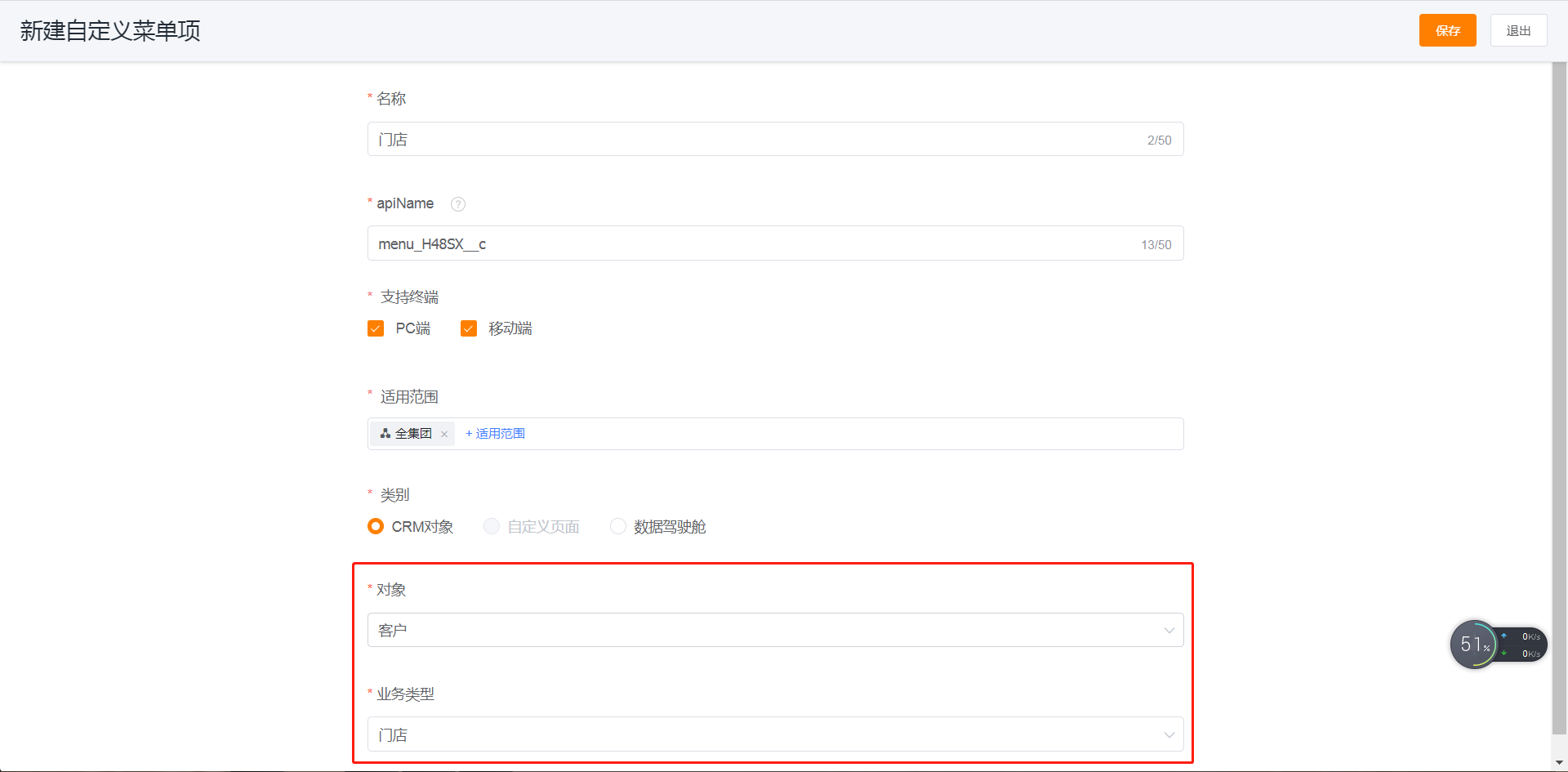The image size is (1568, 772).
Task: Click the apiName help question-mark icon
Action: point(458,204)
